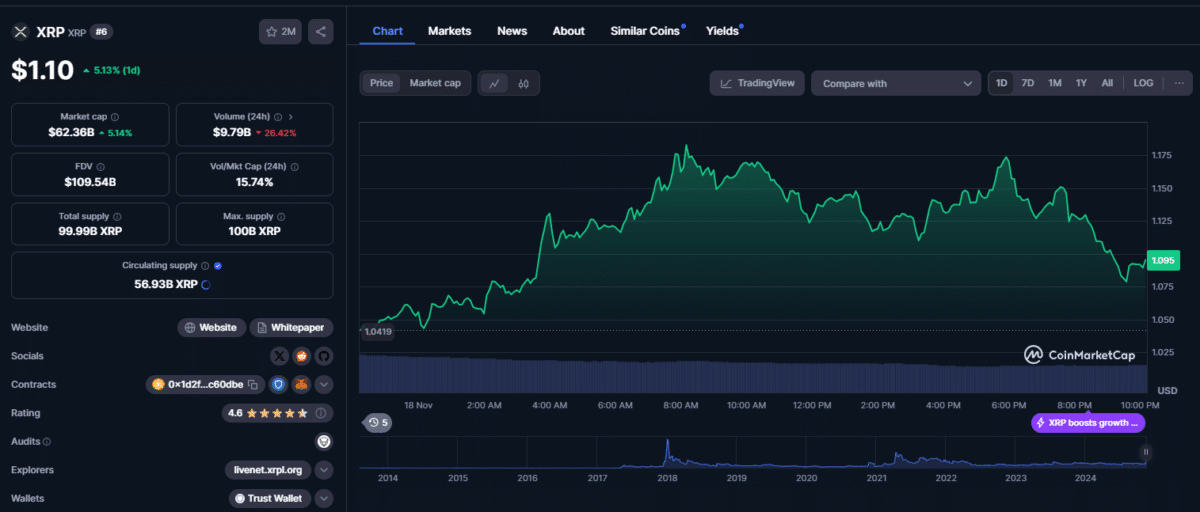Open the Compare with dropdown
1200x512 pixels.
[896, 83]
